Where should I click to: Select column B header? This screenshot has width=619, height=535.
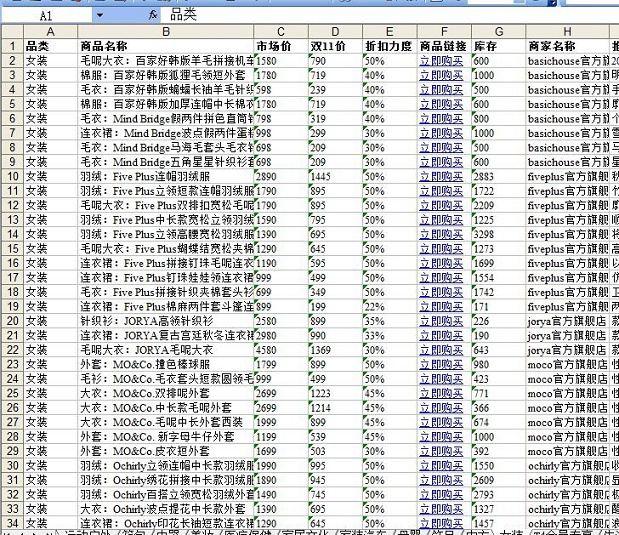point(166,32)
